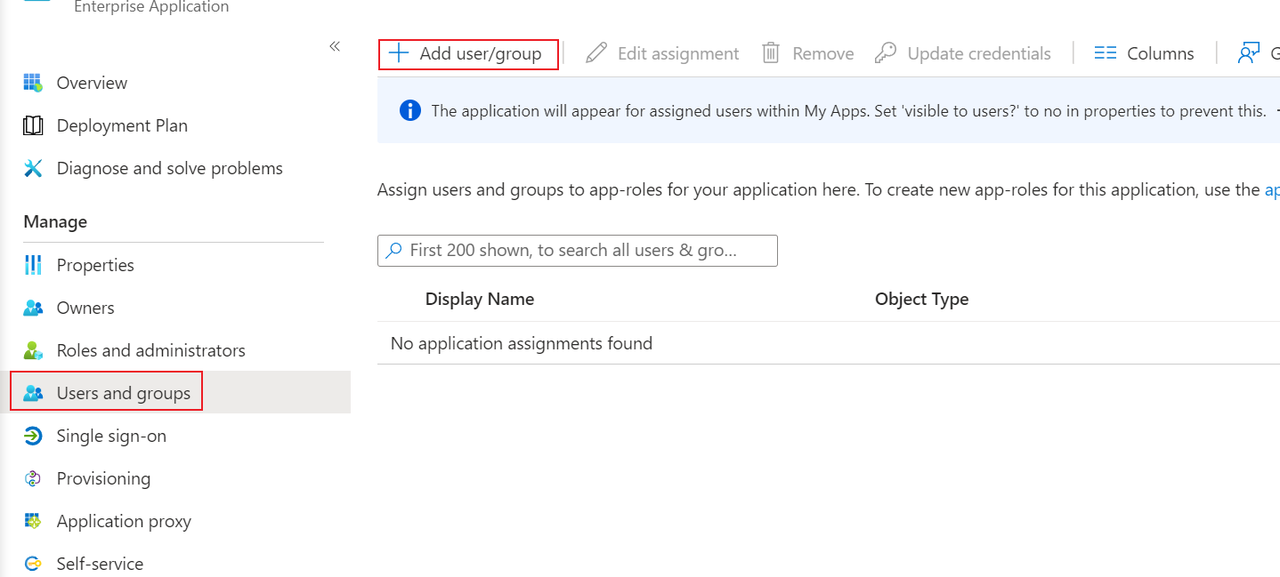Image resolution: width=1280 pixels, height=577 pixels.
Task: Collapse the sidebar with double chevron
Action: coord(335,46)
